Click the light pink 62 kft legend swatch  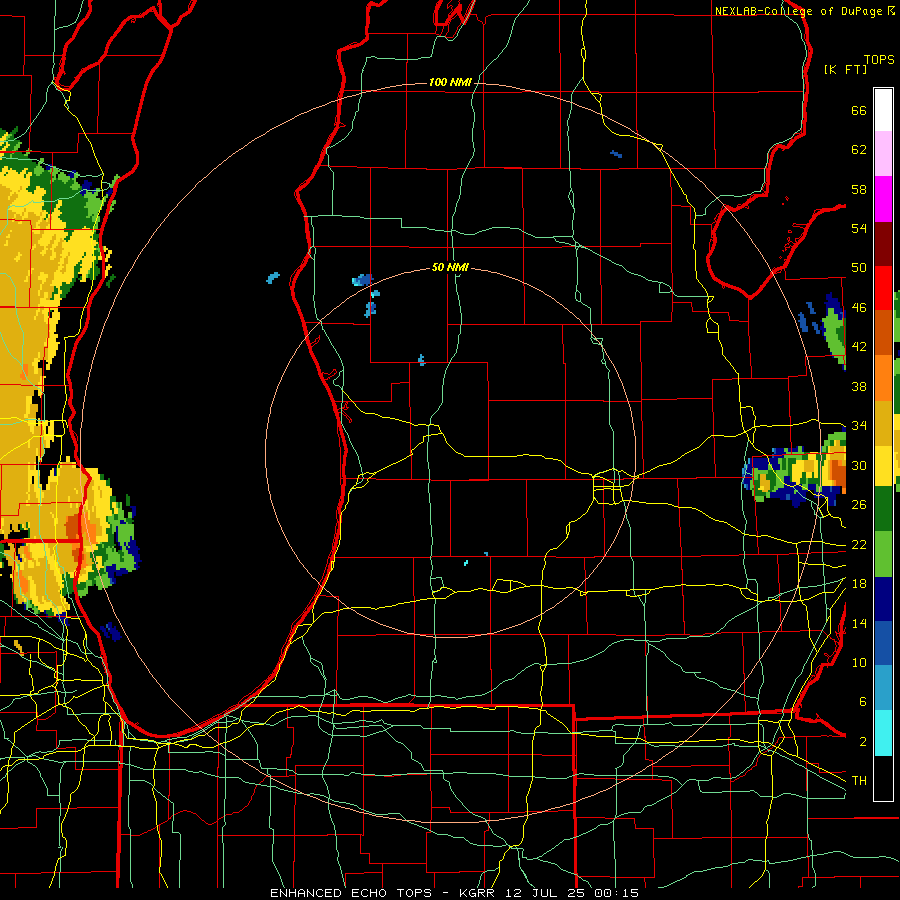click(883, 154)
